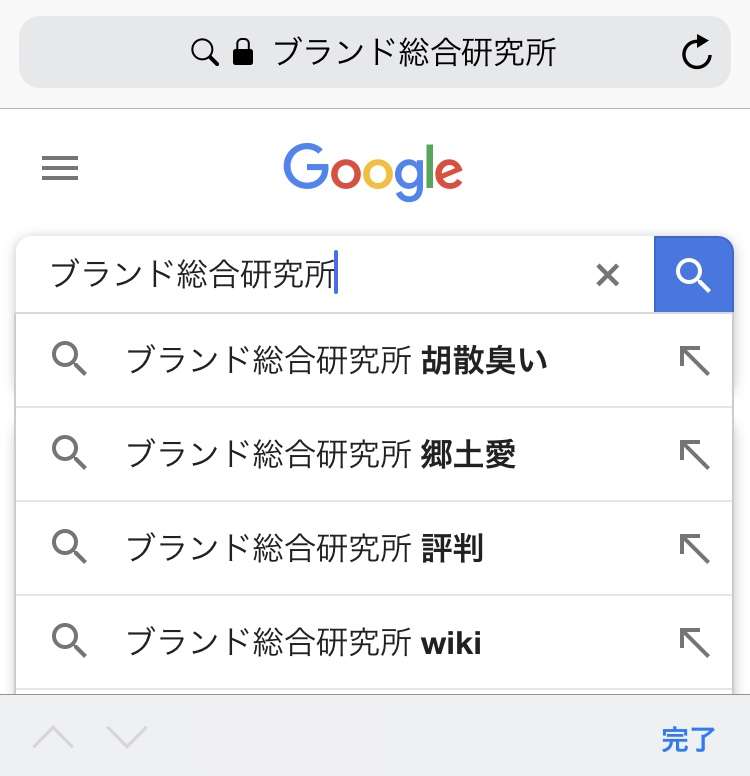Screen dimensions: 750x776
Task: Fill search with 胡散臭い suggestion arrow
Action: tap(694, 360)
